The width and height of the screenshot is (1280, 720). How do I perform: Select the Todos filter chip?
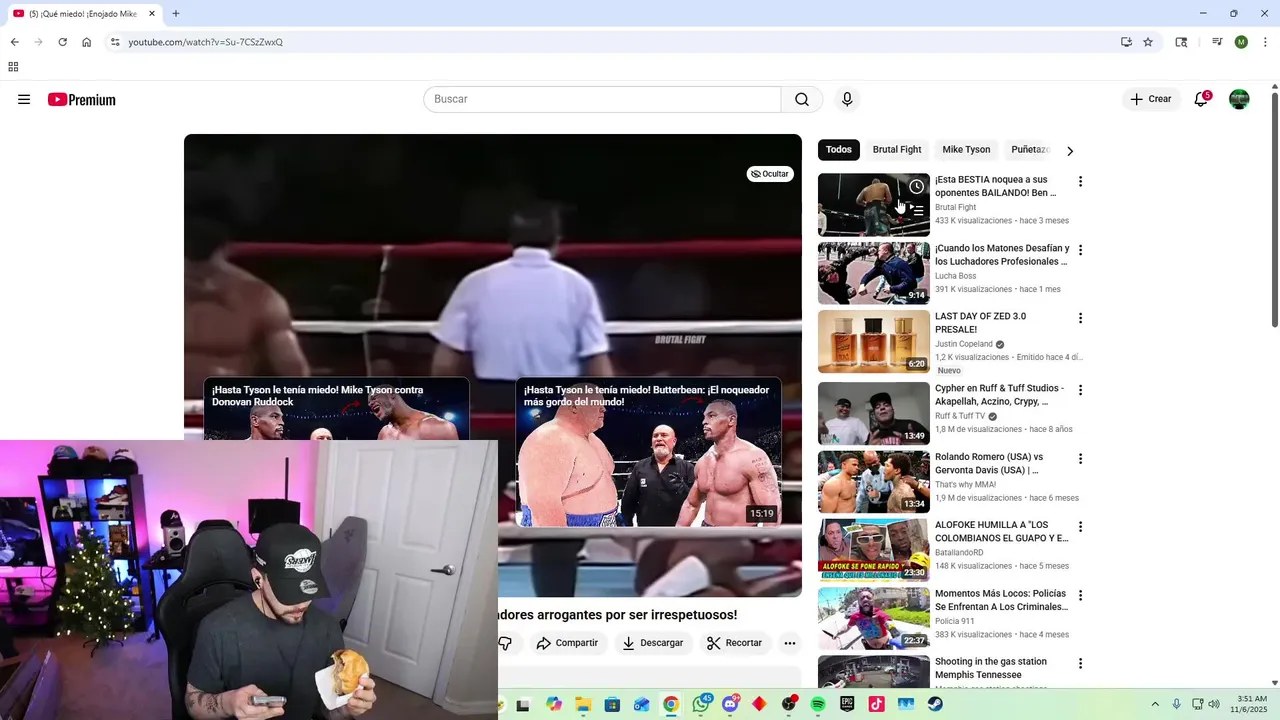[839, 150]
